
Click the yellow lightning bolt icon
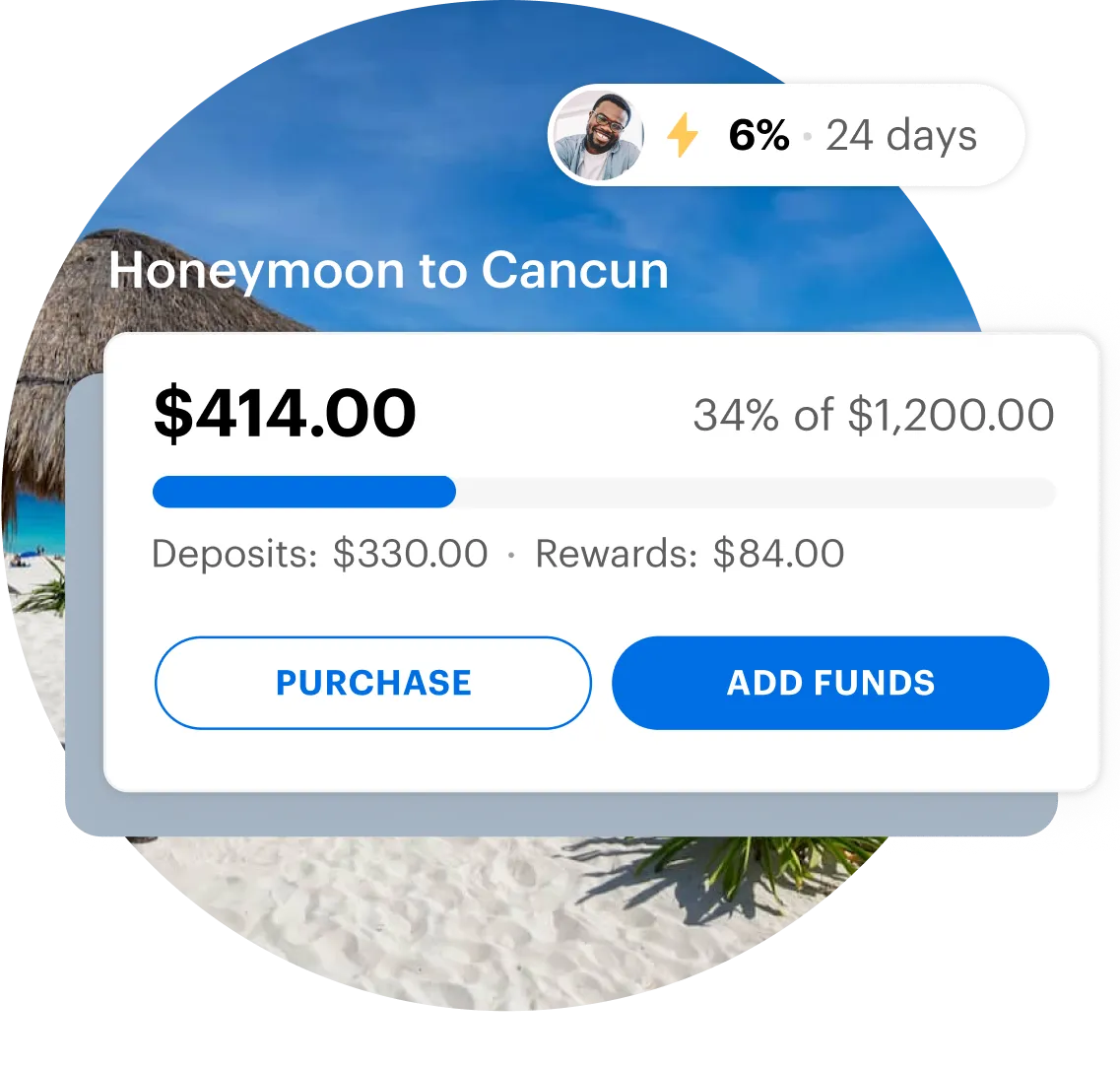(682, 135)
